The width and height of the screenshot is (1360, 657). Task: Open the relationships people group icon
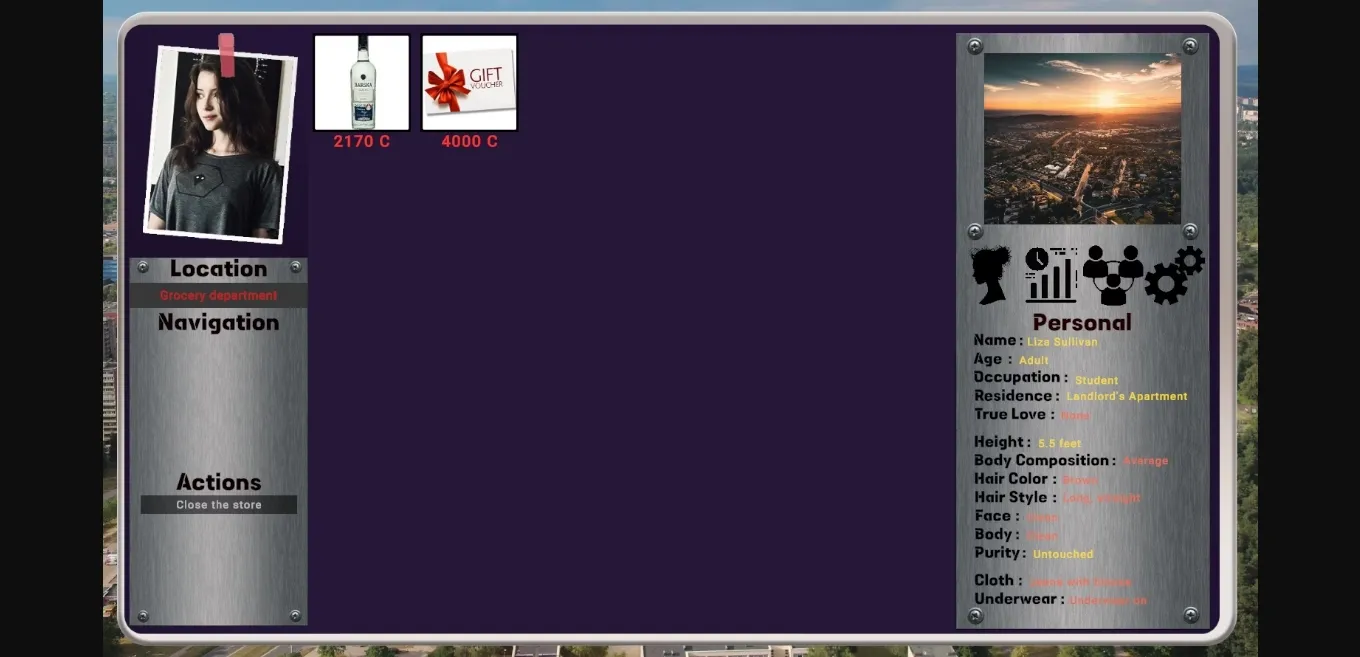(1112, 275)
